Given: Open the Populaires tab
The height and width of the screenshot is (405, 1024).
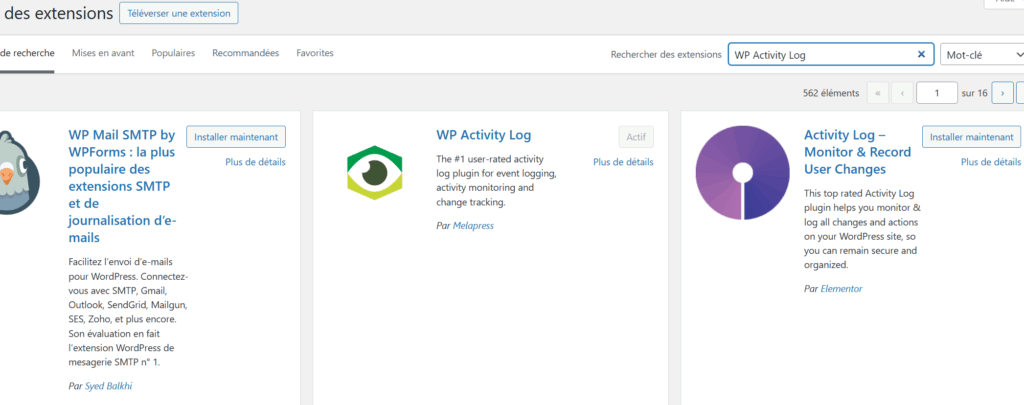Looking at the screenshot, I should point(173,53).
